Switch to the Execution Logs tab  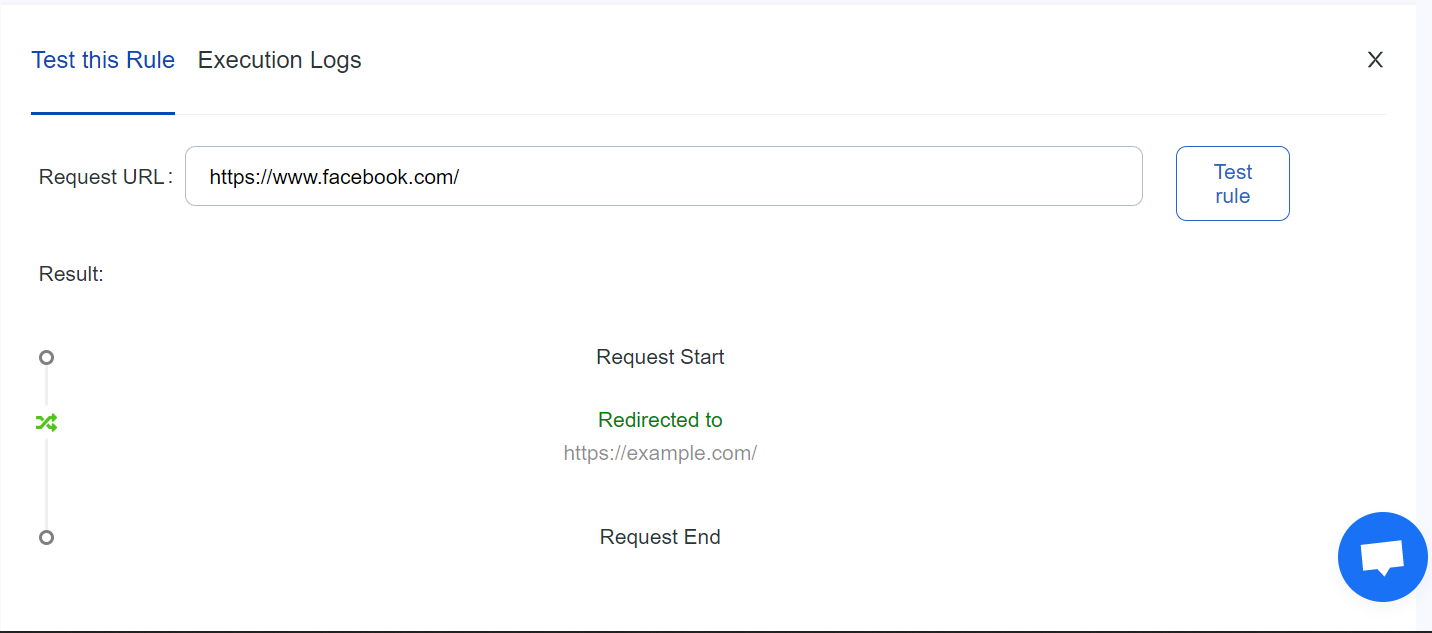(279, 60)
